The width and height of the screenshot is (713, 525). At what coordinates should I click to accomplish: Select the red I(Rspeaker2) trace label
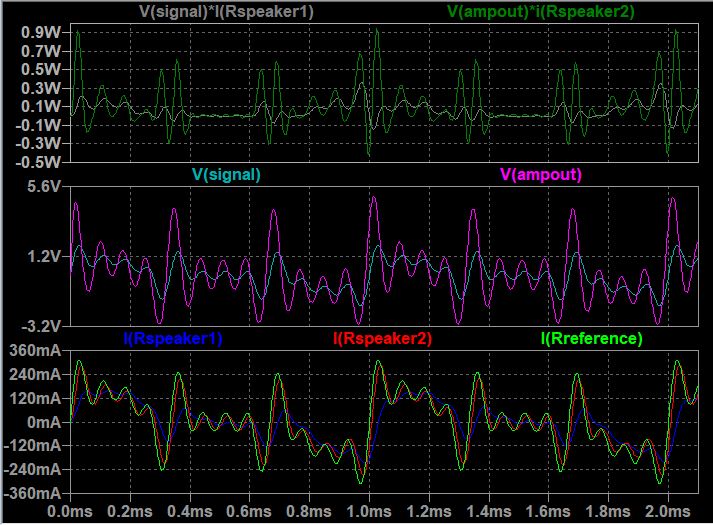point(382,338)
